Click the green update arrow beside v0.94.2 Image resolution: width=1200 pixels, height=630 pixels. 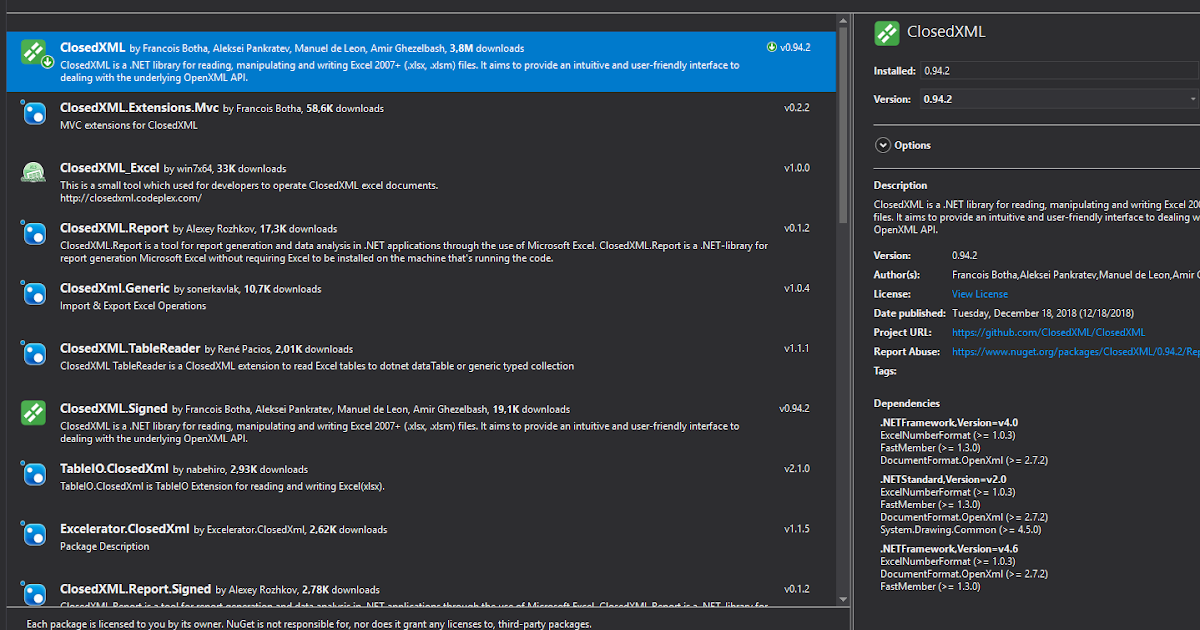coord(771,47)
